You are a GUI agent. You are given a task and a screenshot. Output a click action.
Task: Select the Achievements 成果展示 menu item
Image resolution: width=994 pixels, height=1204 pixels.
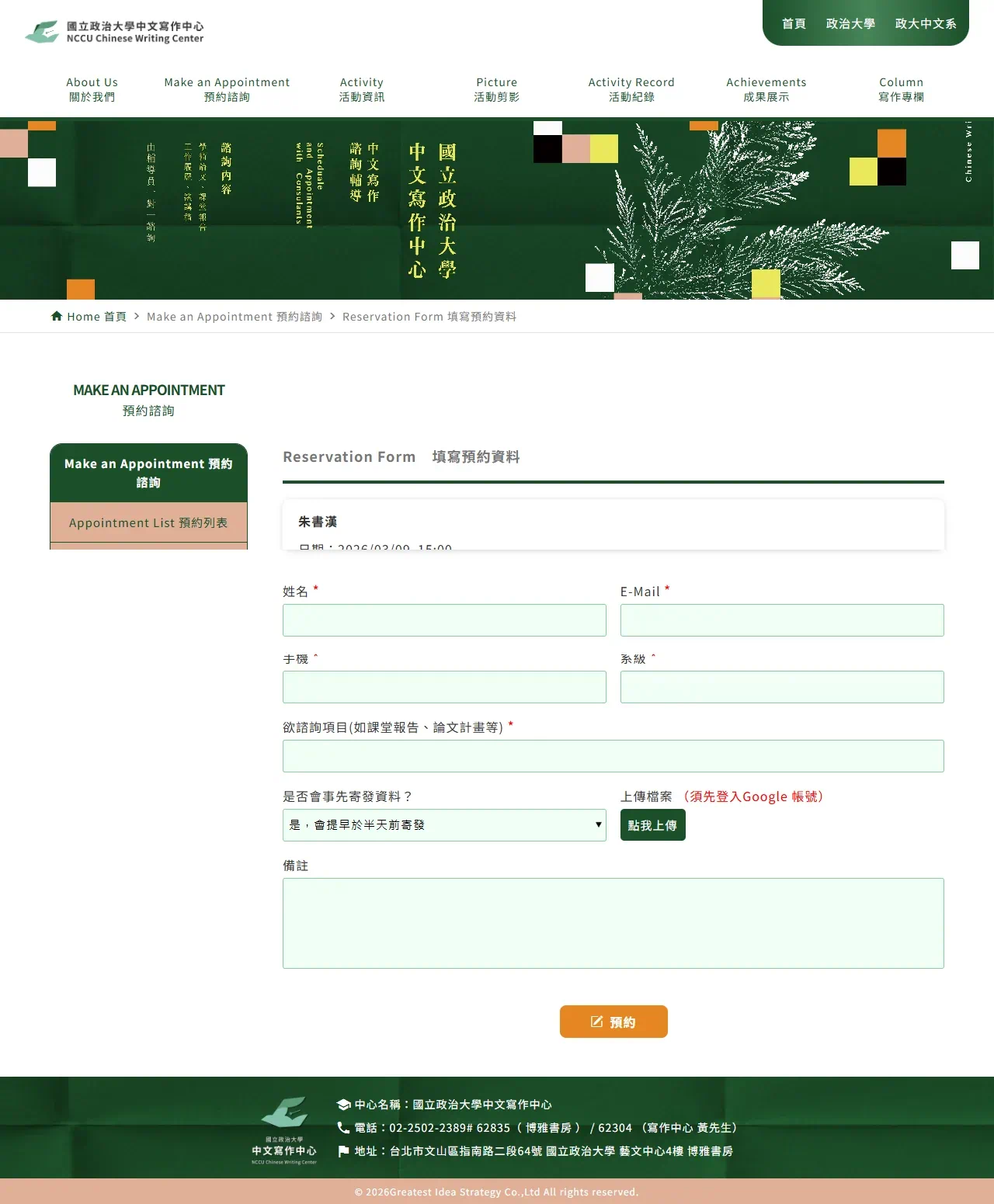(766, 89)
